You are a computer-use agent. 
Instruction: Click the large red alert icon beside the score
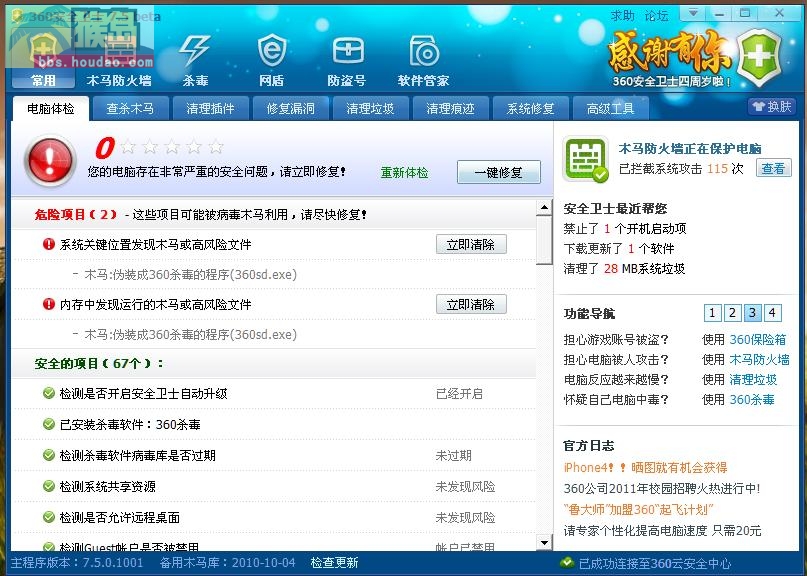pos(50,160)
